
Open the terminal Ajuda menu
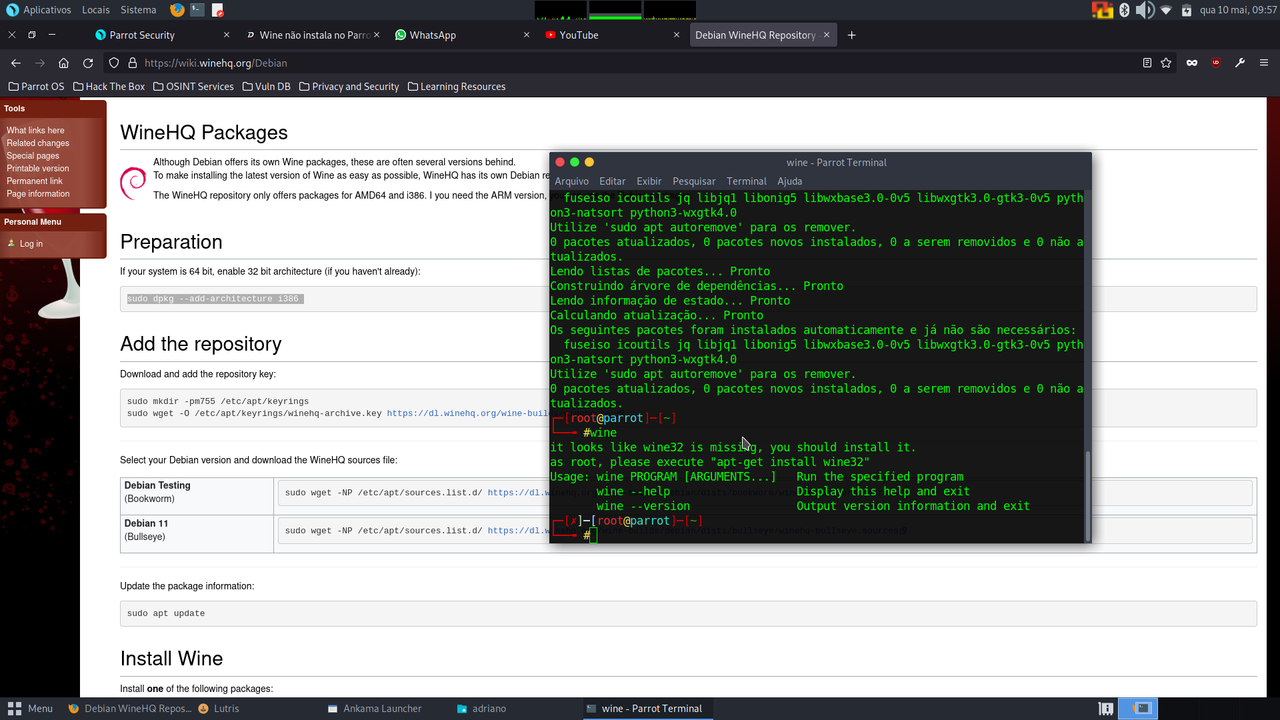tap(790, 181)
